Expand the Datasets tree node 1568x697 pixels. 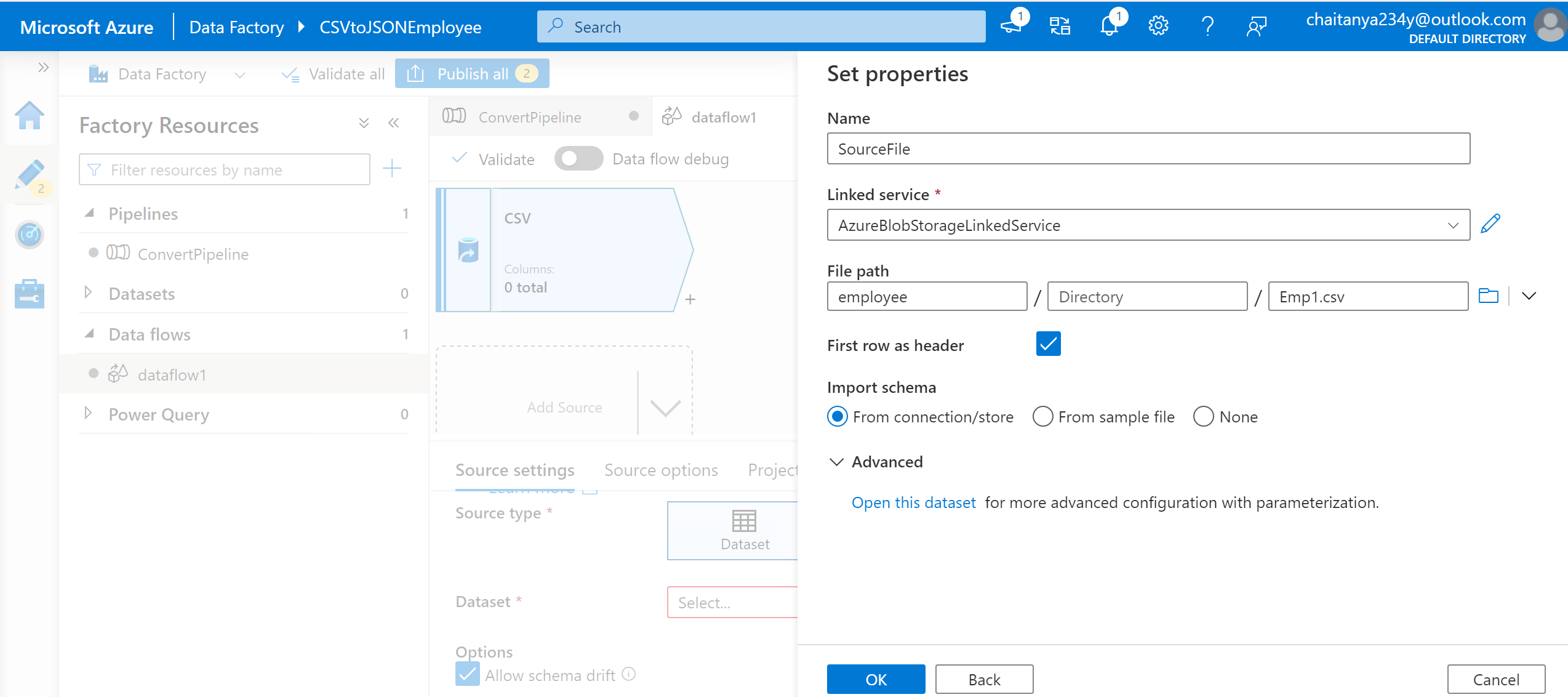[x=88, y=292]
